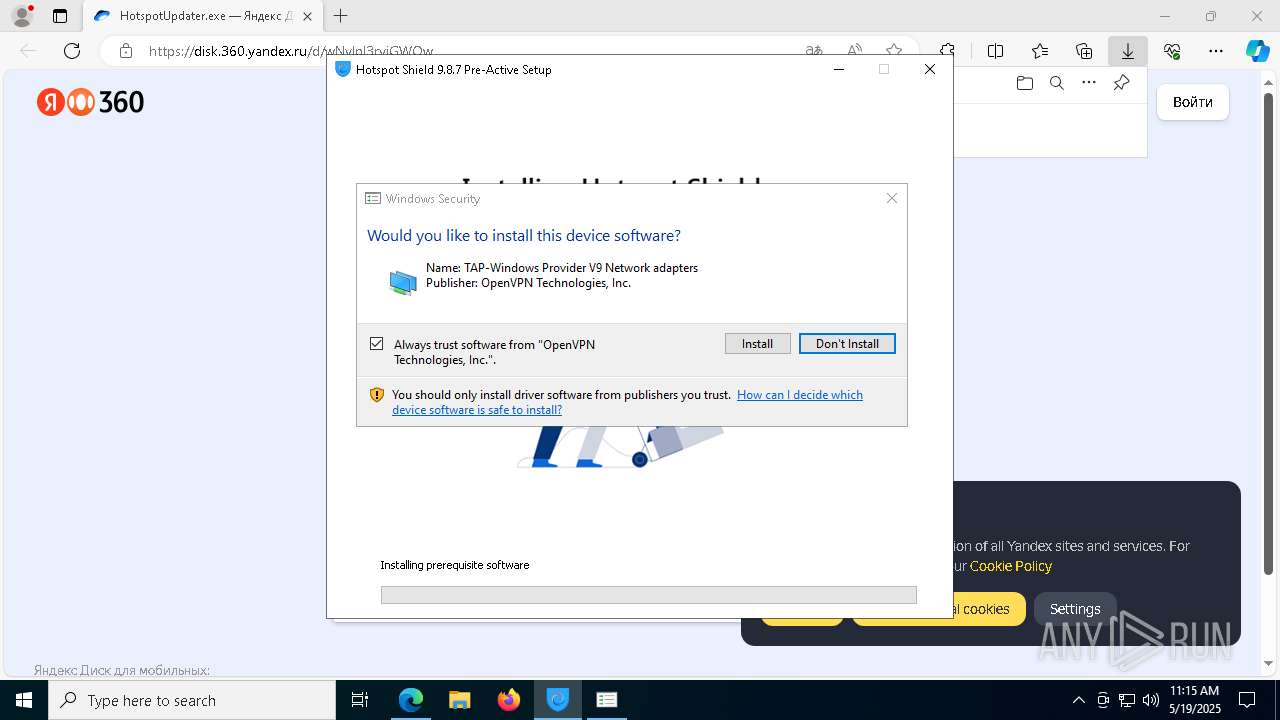Image resolution: width=1280 pixels, height=720 pixels.
Task: Close the HotspotUpdater.exe tab
Action: coord(307,16)
